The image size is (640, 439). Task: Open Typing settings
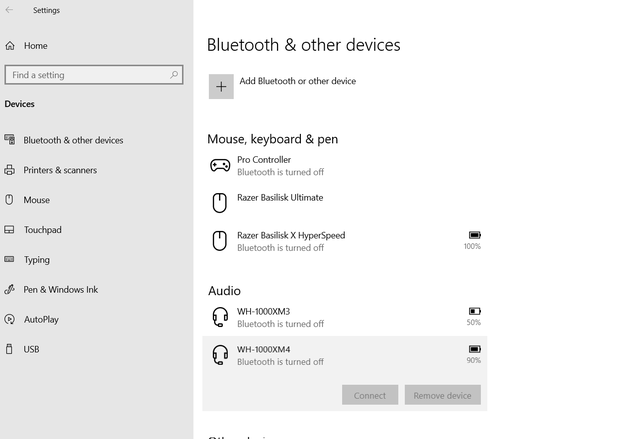(37, 260)
